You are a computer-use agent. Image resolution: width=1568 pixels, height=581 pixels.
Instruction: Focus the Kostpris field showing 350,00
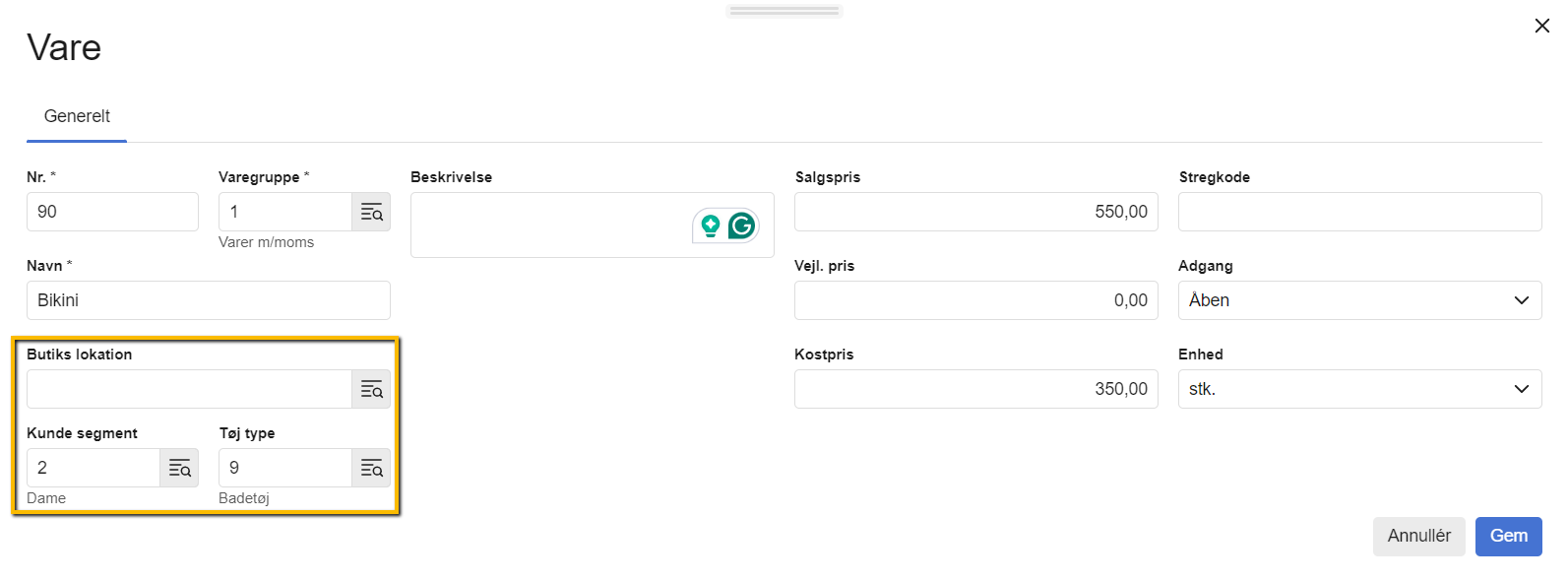pyautogui.click(x=976, y=389)
